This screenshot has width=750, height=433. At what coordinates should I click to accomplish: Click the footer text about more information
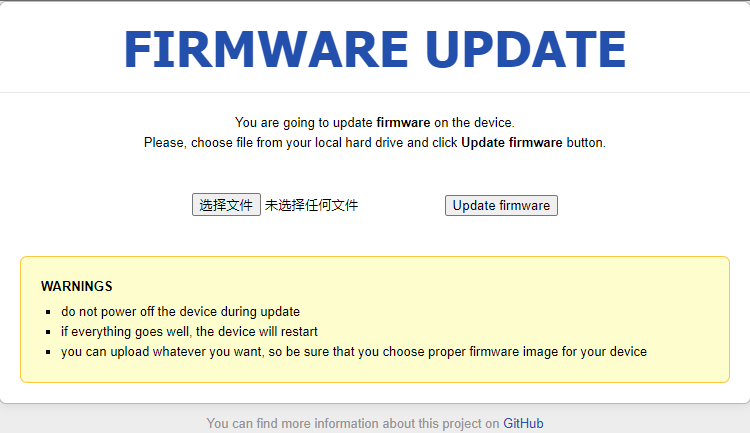tap(353, 424)
